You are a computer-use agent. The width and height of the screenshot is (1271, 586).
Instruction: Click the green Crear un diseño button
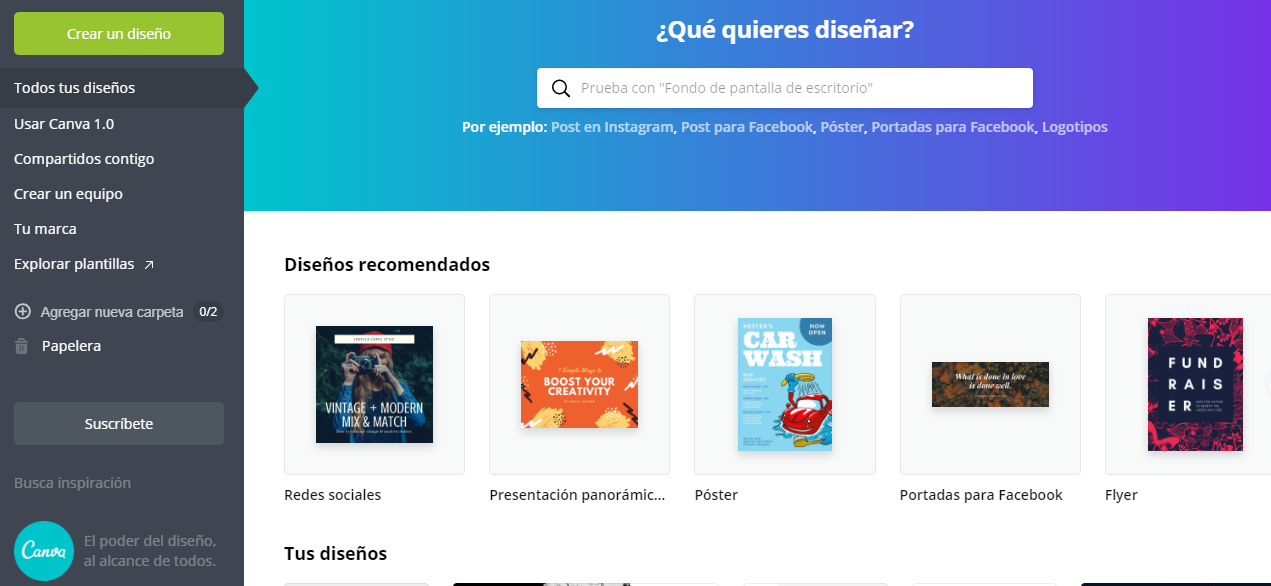tap(119, 34)
